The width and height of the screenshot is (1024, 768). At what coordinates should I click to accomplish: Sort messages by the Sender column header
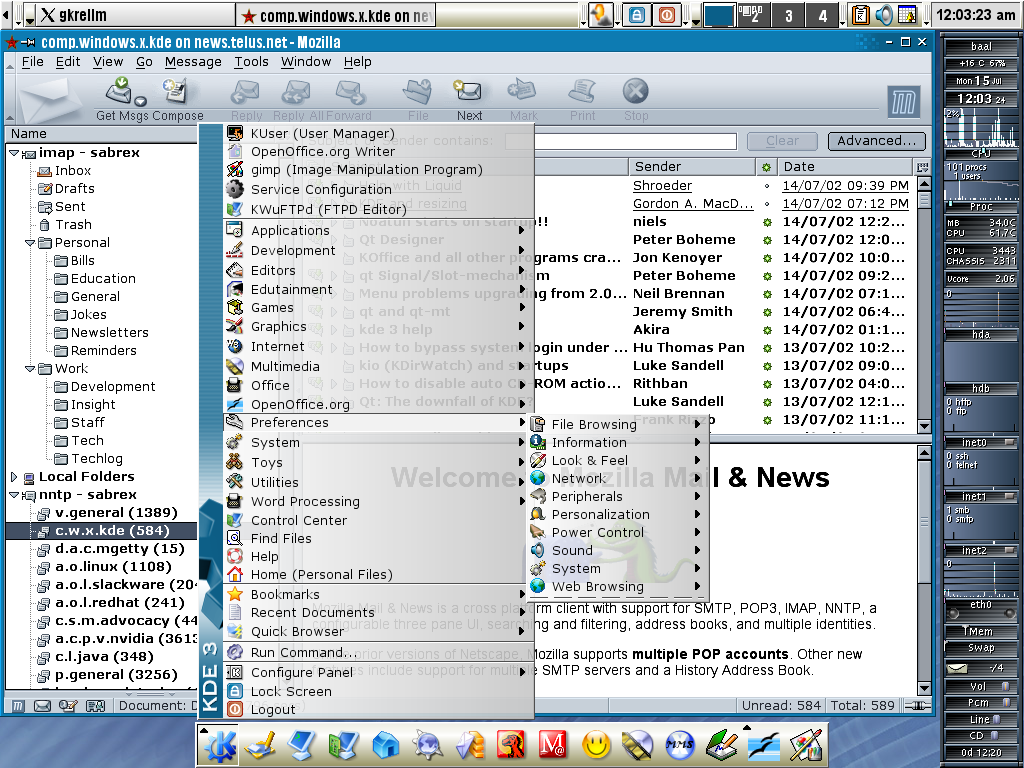[x=691, y=167]
